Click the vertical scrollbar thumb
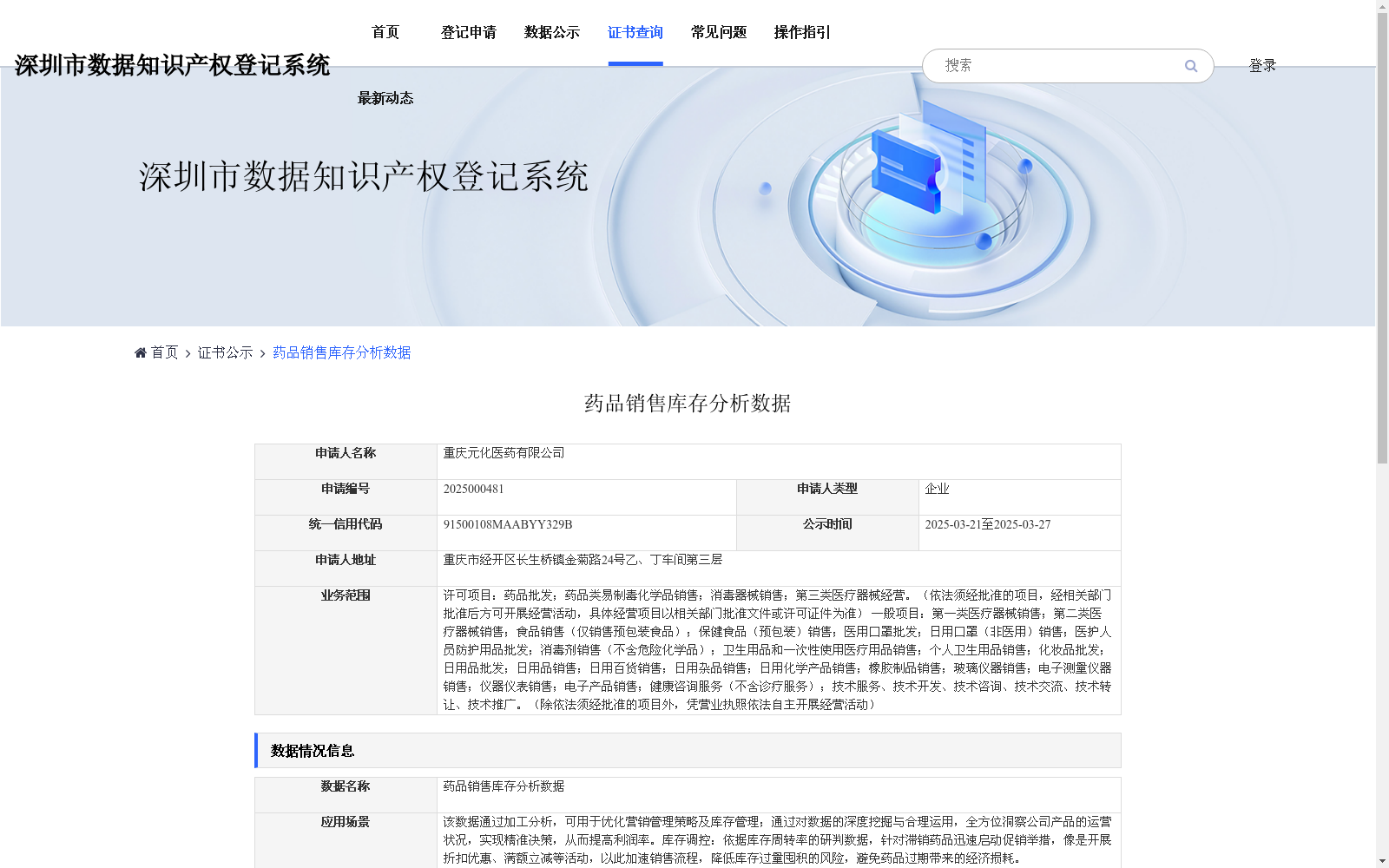The image size is (1389, 868). pyautogui.click(x=1382, y=239)
